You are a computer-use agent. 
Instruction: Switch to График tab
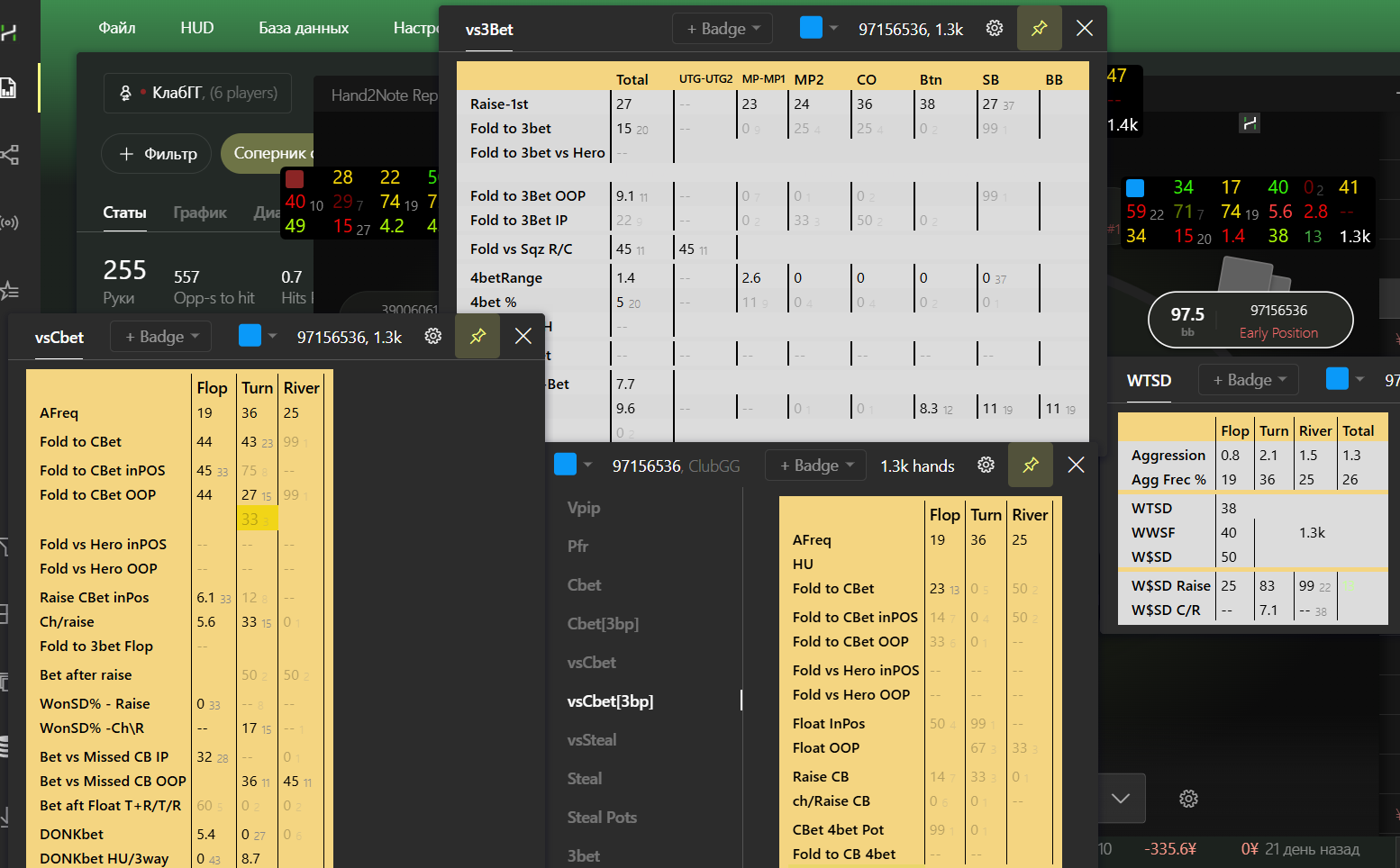coord(200,212)
